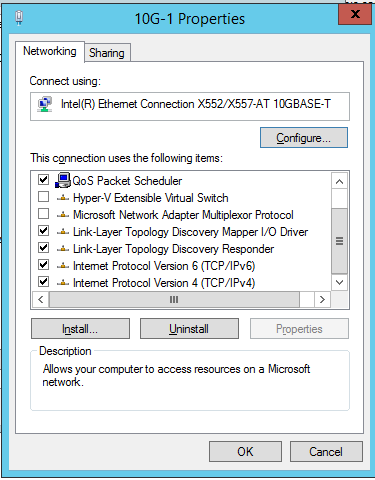Enable Microsoft Network Adapter Multiplexor Protocol checkbox
Image resolution: width=375 pixels, height=480 pixels.
click(43, 214)
